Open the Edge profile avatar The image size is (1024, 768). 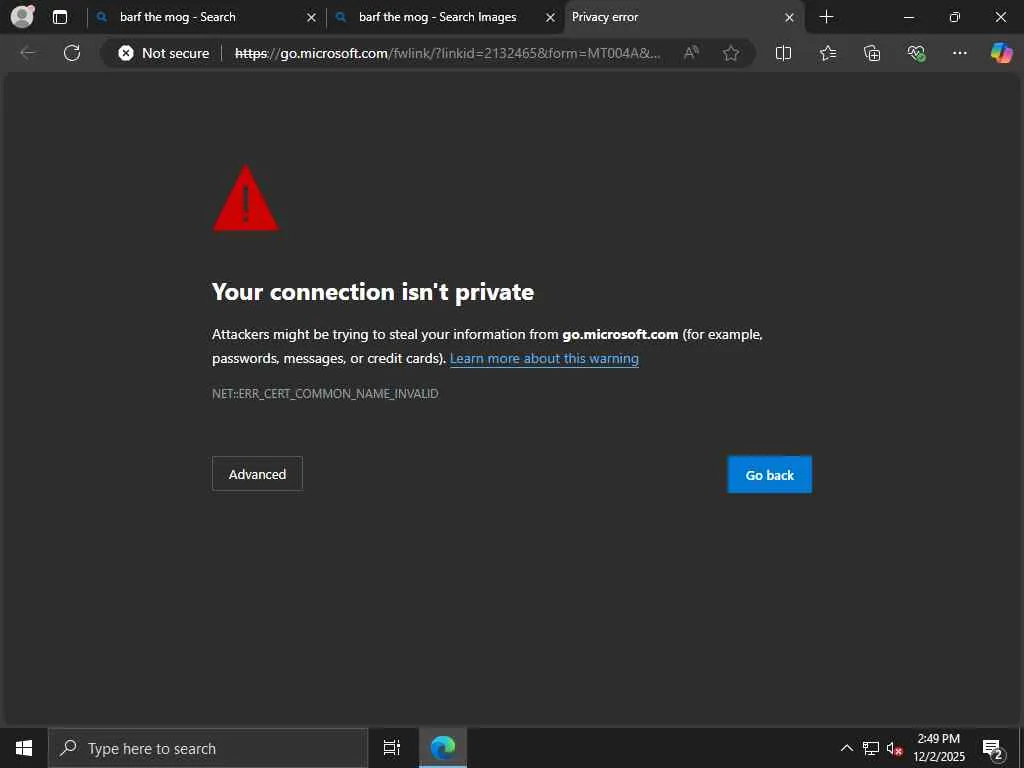(x=23, y=16)
